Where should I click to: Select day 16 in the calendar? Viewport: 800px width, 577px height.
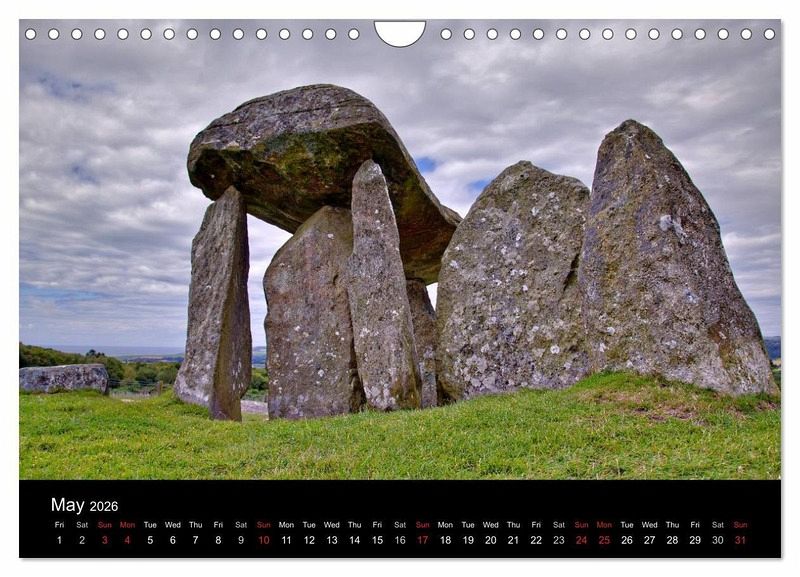click(x=400, y=540)
